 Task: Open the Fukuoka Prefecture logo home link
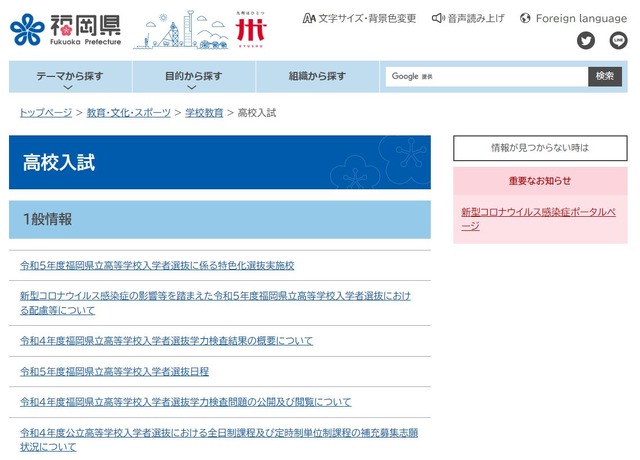coord(66,30)
